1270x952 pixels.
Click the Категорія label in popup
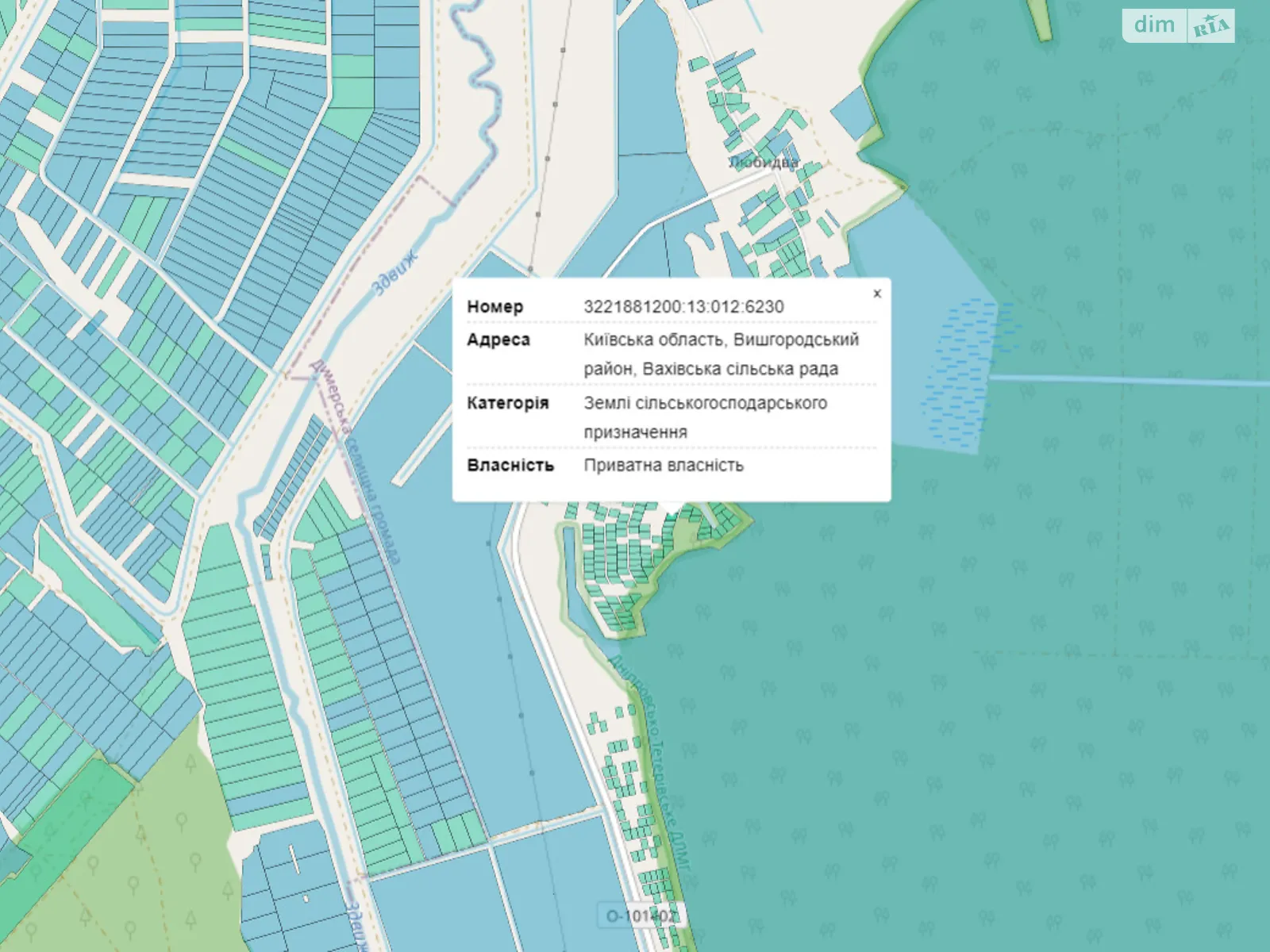pos(507,403)
